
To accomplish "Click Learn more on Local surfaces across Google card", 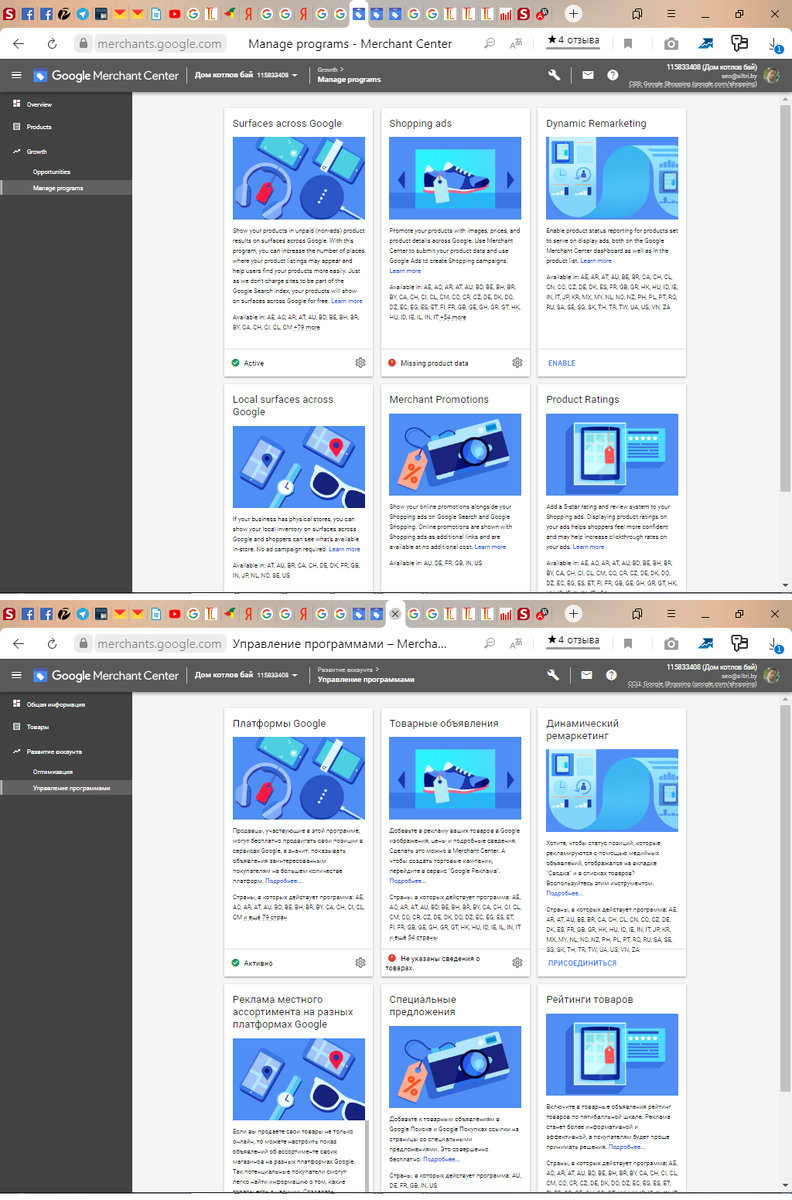I will coord(344,549).
